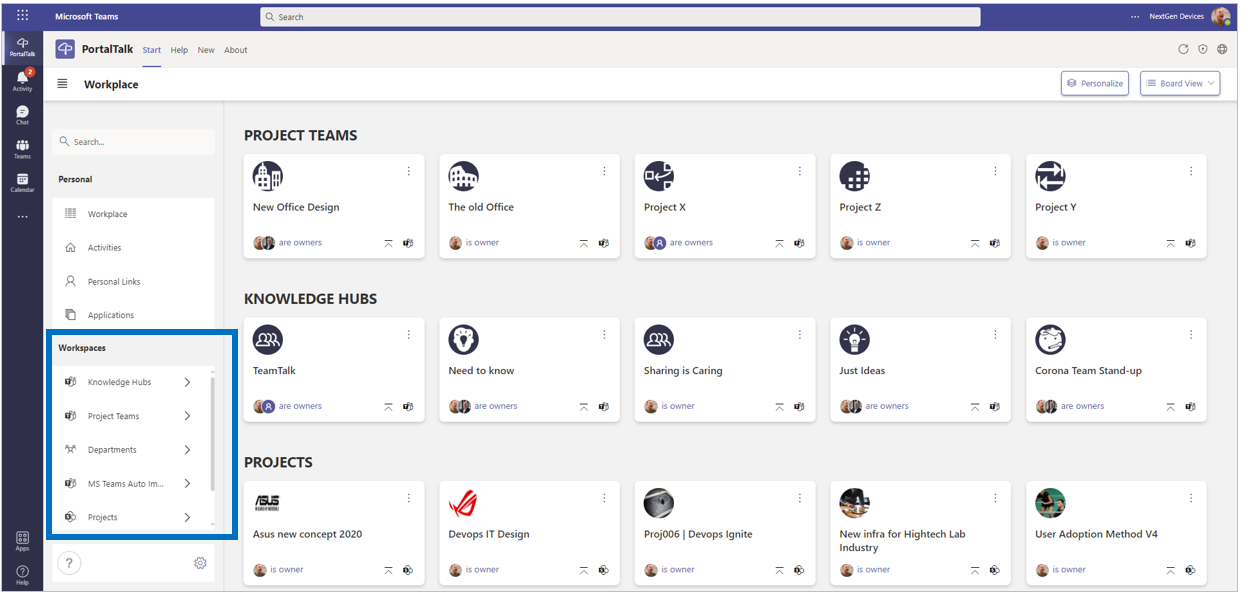Click Departments workspace label

112,450
